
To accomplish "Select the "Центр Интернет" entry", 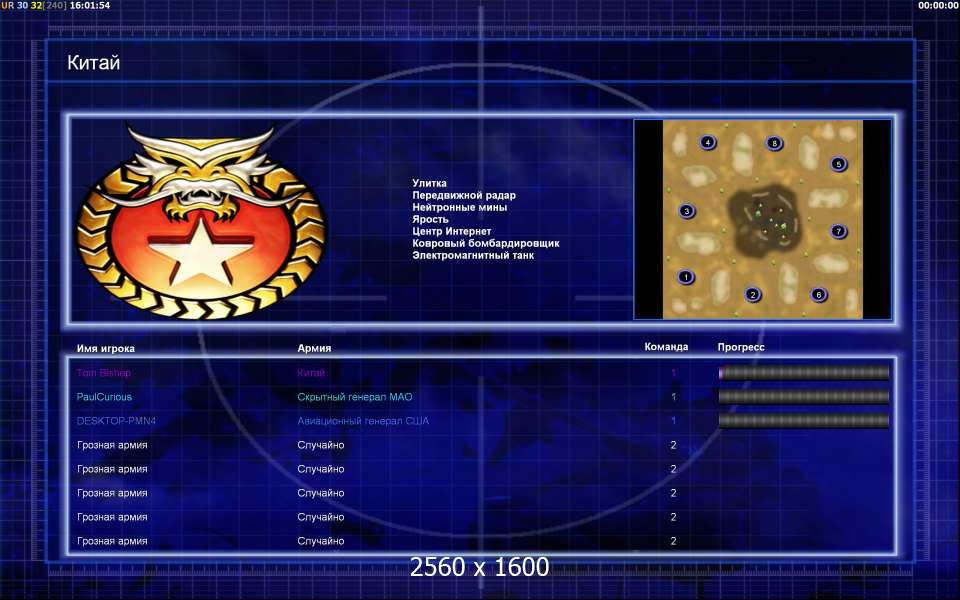I will tap(452, 231).
